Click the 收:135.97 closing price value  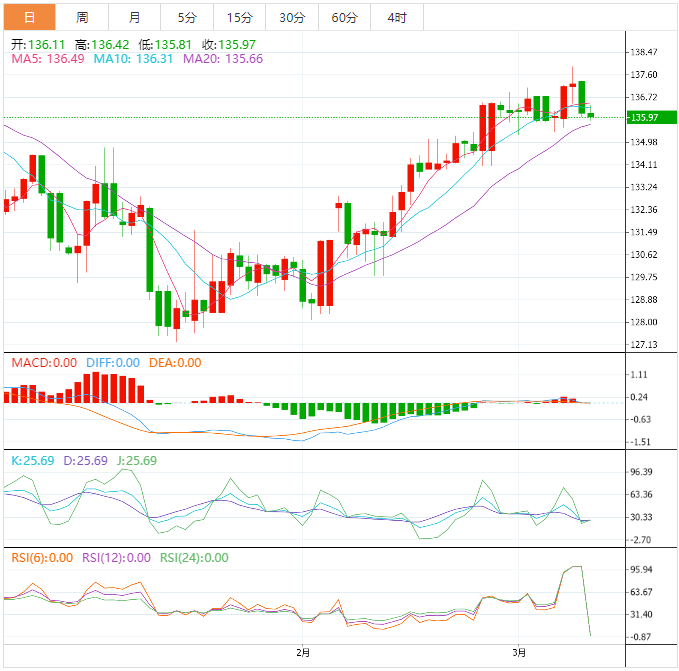[x=229, y=45]
